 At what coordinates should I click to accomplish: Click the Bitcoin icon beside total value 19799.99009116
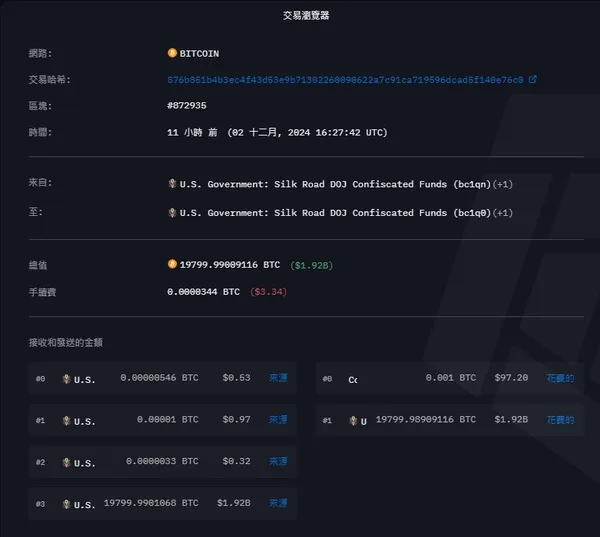click(x=172, y=265)
